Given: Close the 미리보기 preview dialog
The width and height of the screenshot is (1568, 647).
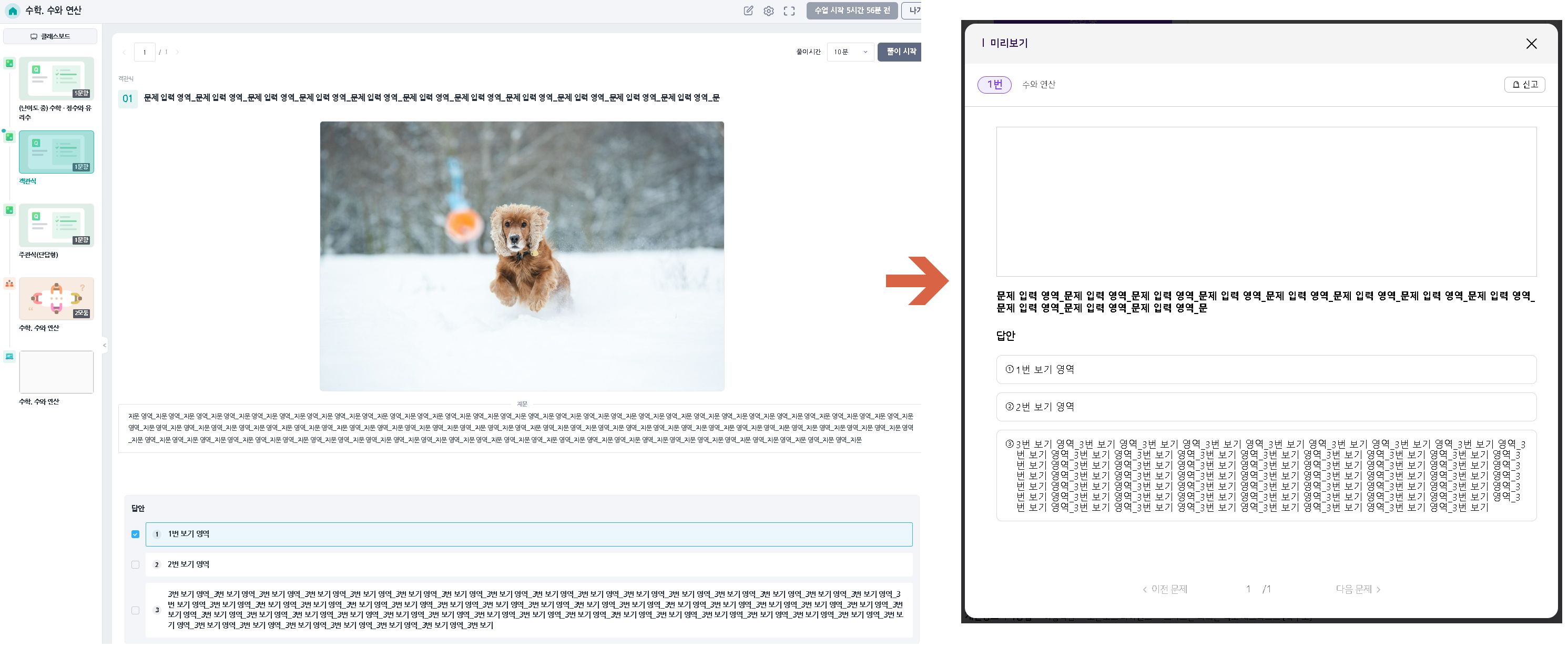Looking at the screenshot, I should pyautogui.click(x=1531, y=44).
